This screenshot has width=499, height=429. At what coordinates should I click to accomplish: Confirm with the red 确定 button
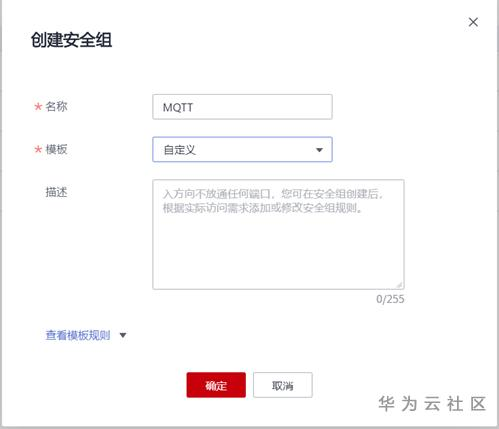tap(216, 385)
